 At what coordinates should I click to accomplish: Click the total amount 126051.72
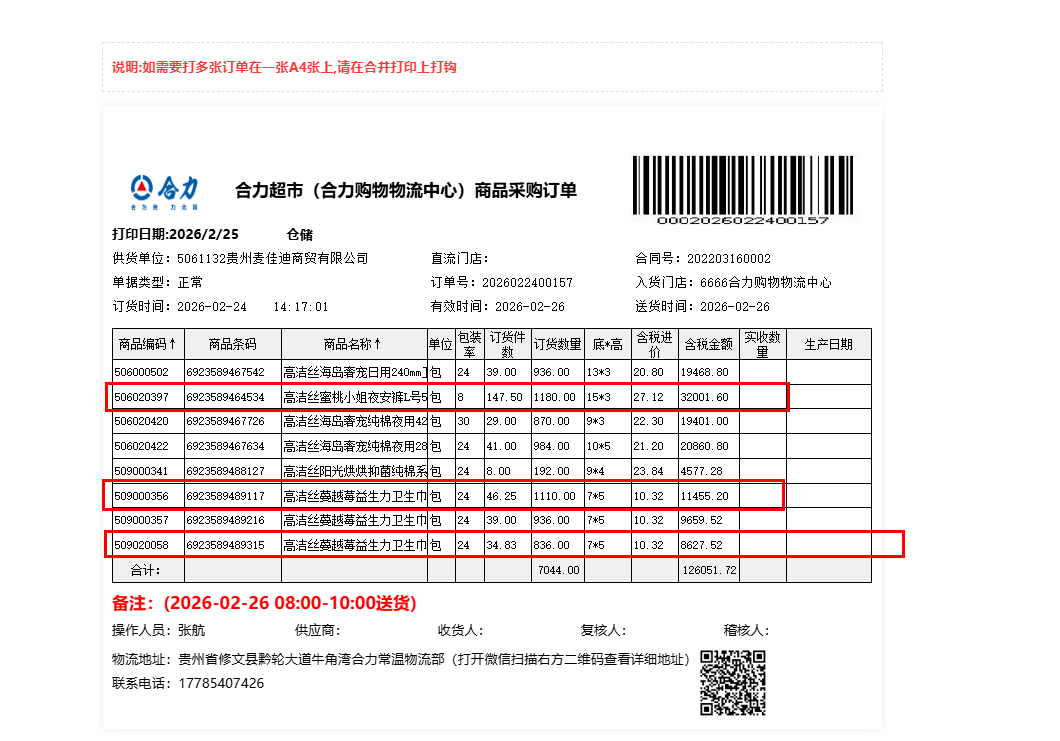coord(708,570)
